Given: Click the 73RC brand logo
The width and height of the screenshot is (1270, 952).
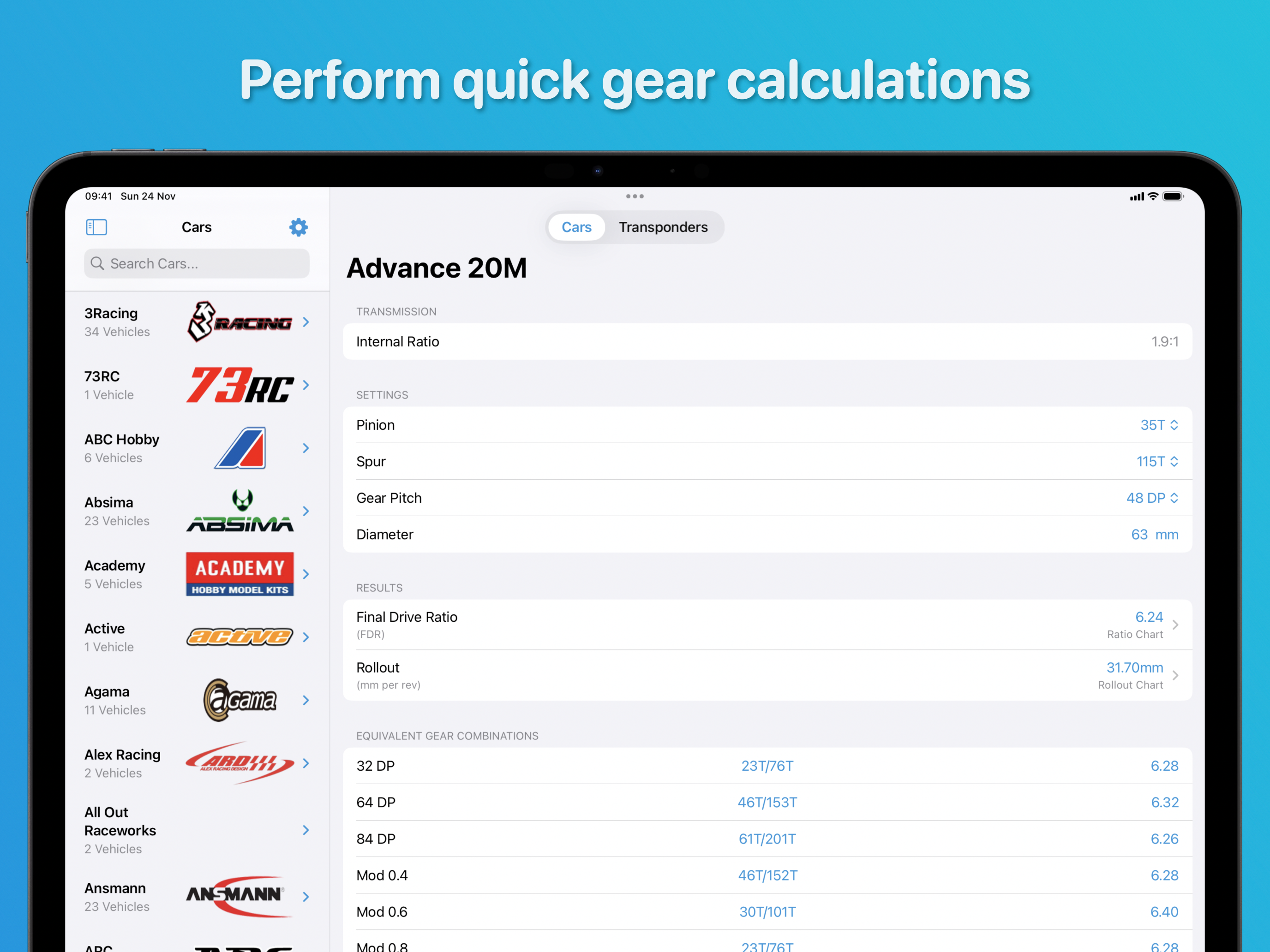Looking at the screenshot, I should [240, 385].
